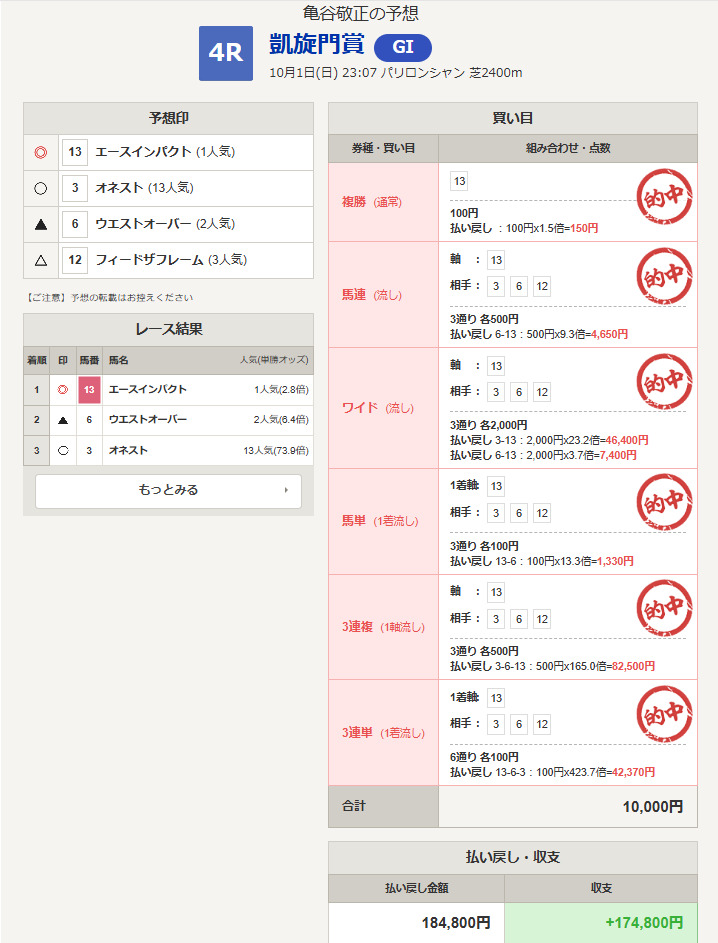Open the 凱旋門賞 race title link
718x943 pixels.
(316, 45)
